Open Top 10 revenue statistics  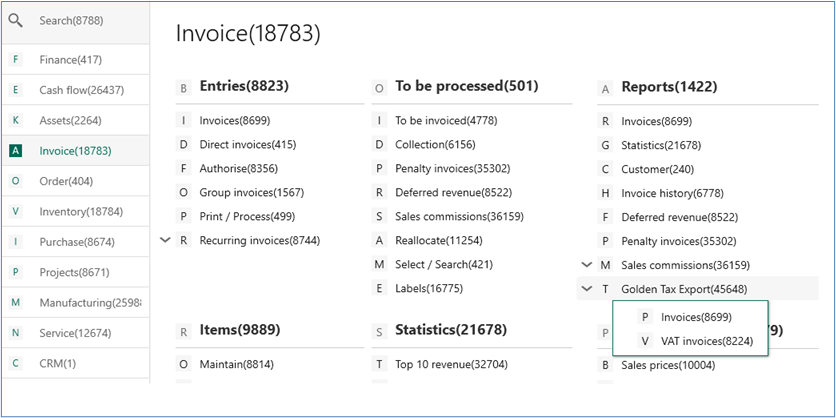point(451,365)
